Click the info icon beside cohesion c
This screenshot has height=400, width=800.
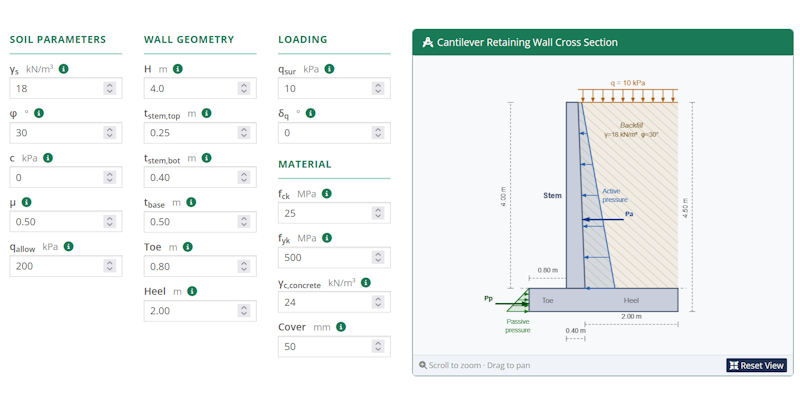(x=47, y=158)
